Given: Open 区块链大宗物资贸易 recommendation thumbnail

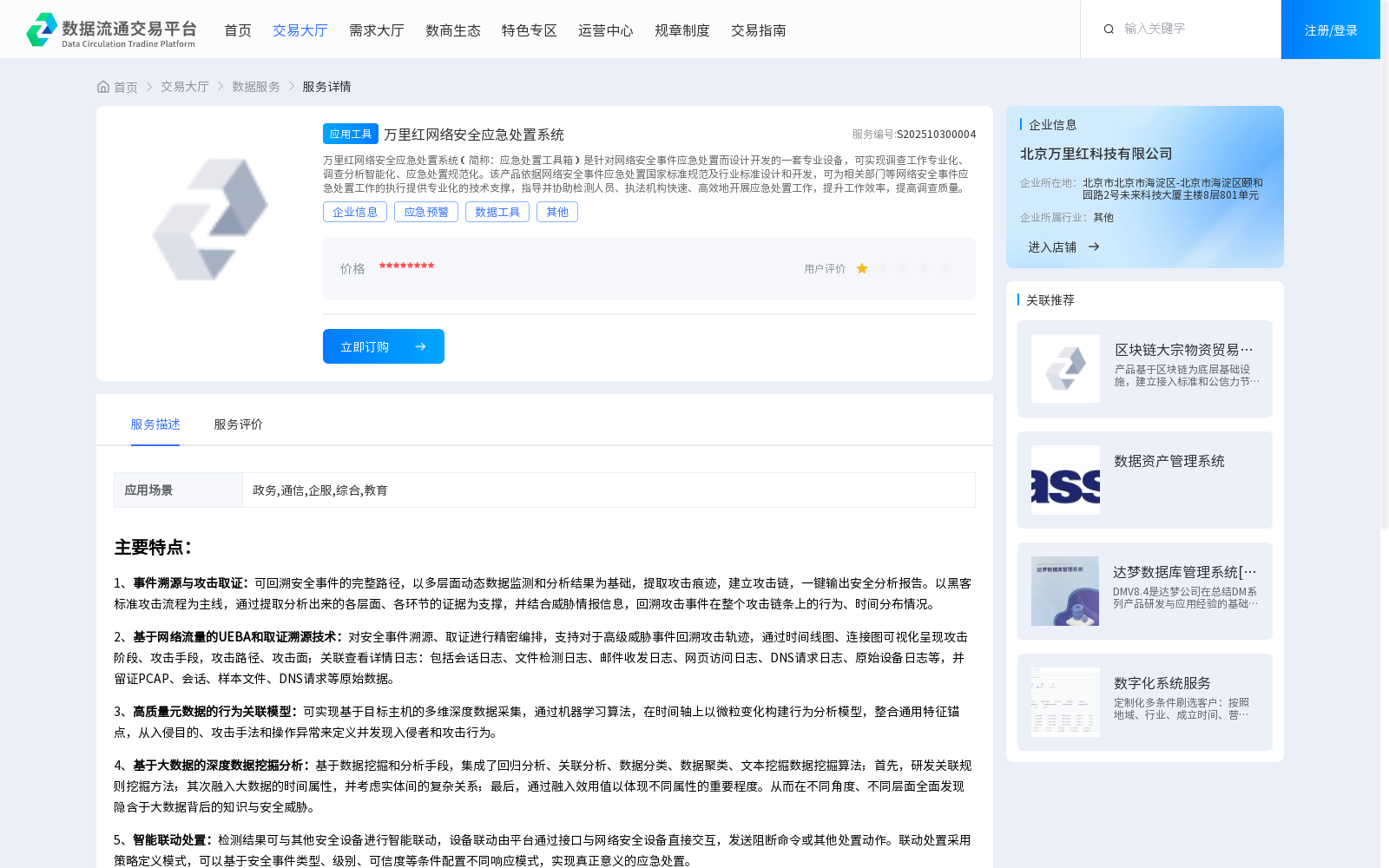Looking at the screenshot, I should [x=1065, y=369].
